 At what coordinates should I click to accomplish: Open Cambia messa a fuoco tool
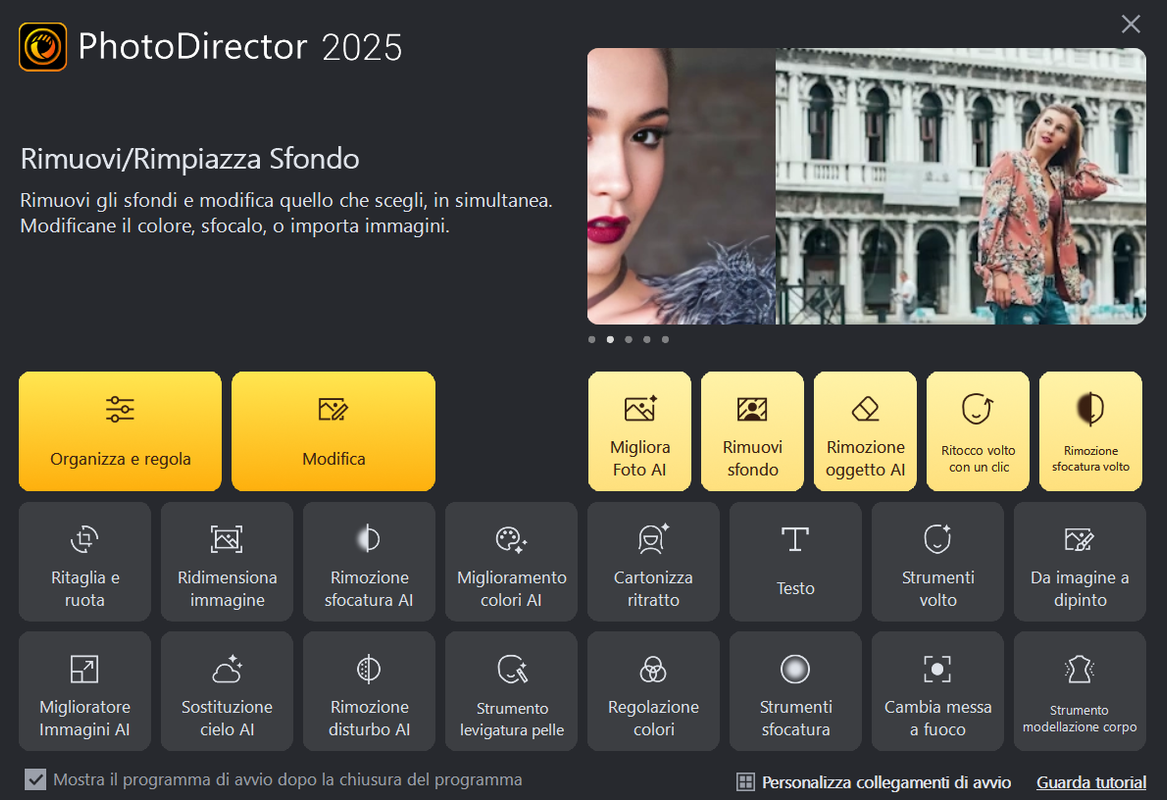938,691
